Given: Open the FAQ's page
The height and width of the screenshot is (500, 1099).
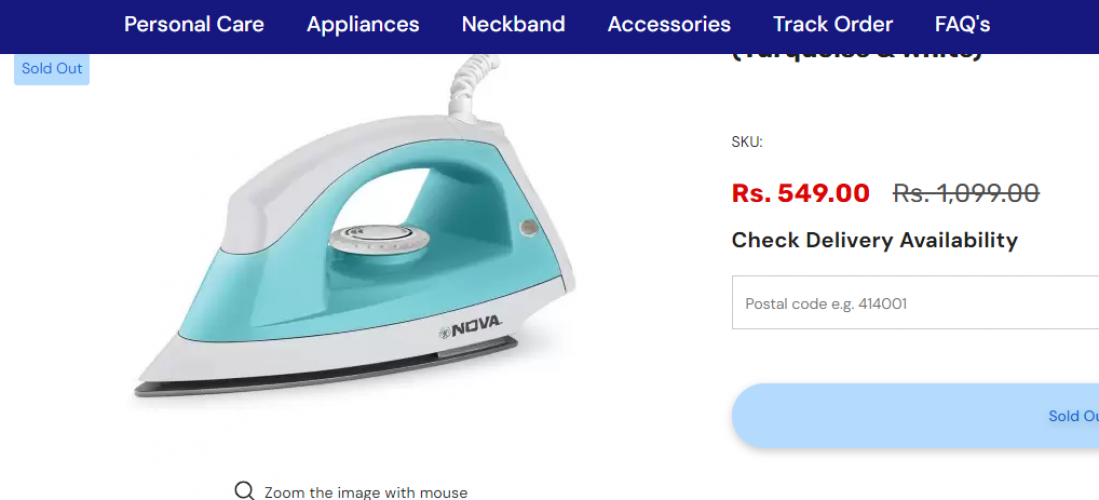Looking at the screenshot, I should coord(962,25).
